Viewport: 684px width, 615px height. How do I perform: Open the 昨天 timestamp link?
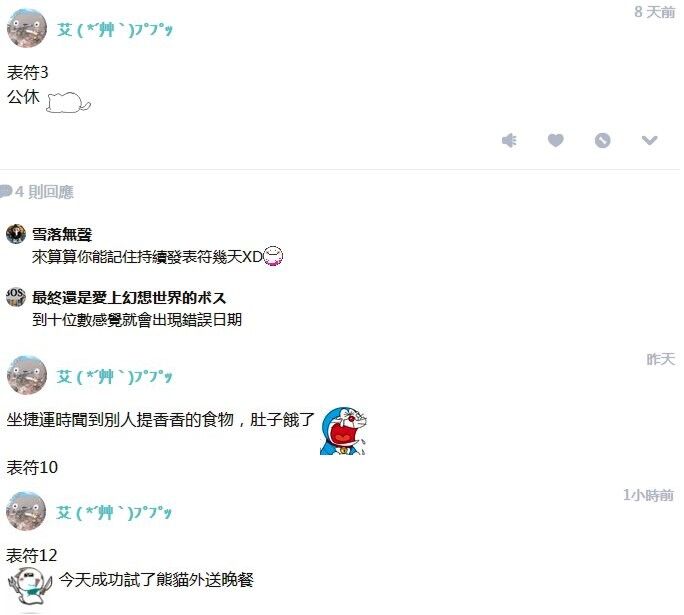tap(660, 359)
